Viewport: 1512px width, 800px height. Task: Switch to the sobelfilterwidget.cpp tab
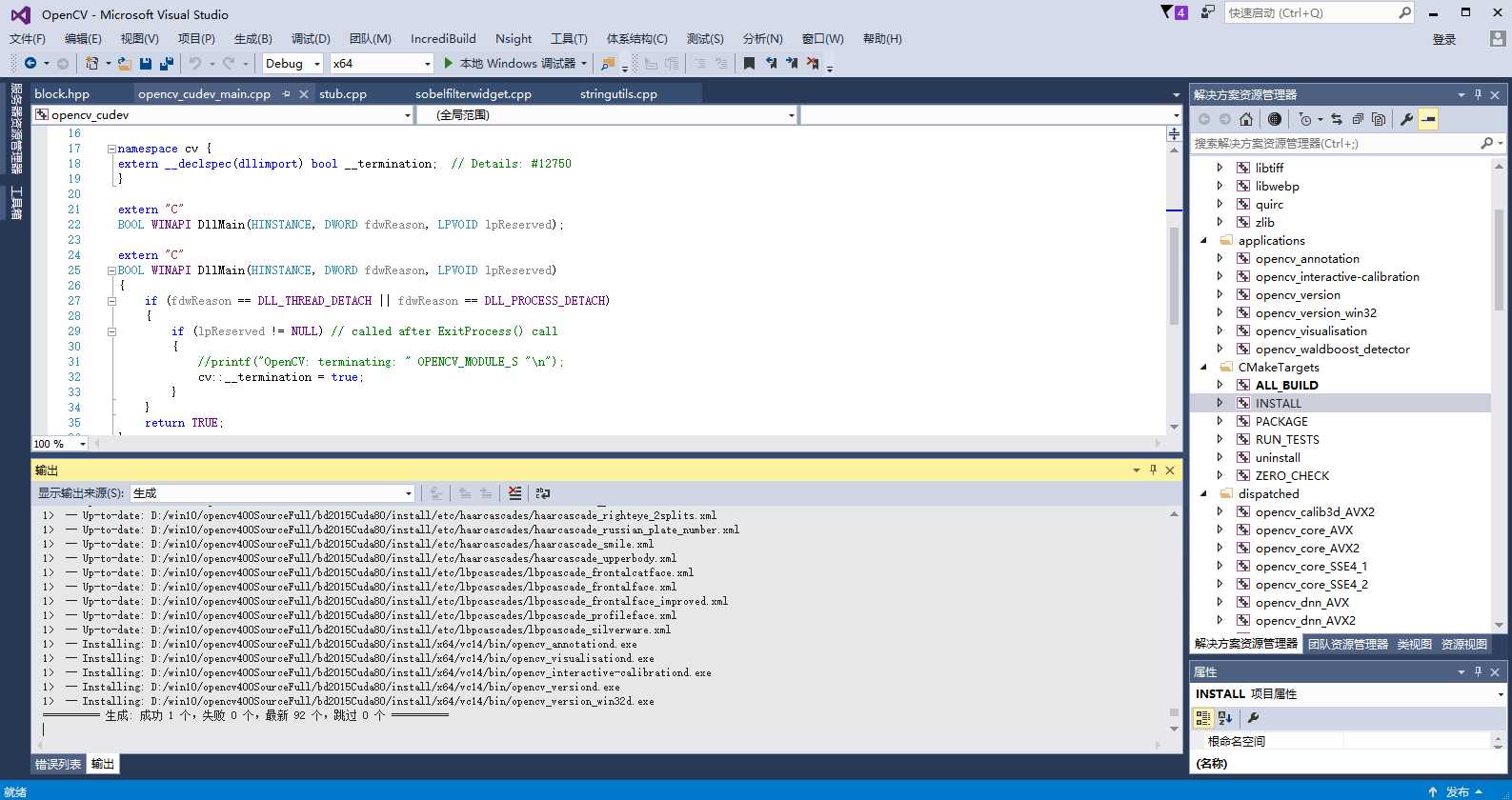tap(474, 93)
